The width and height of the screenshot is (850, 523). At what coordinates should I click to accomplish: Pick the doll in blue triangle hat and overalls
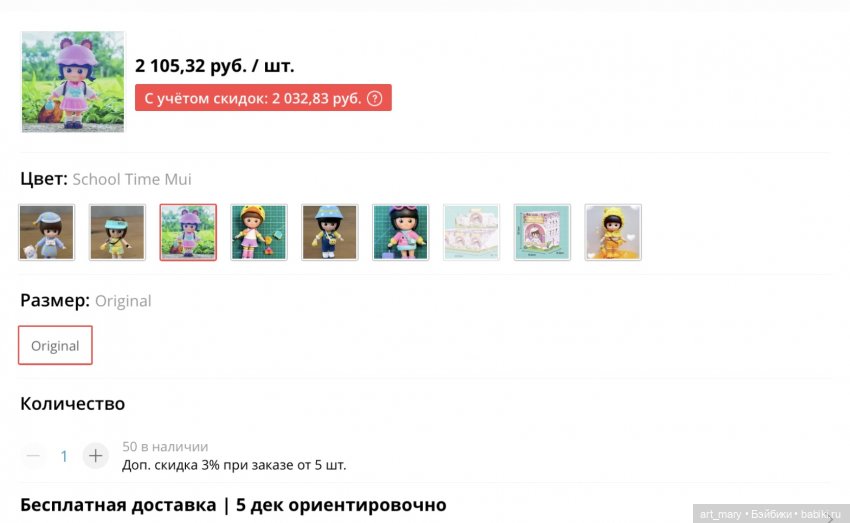click(x=330, y=233)
